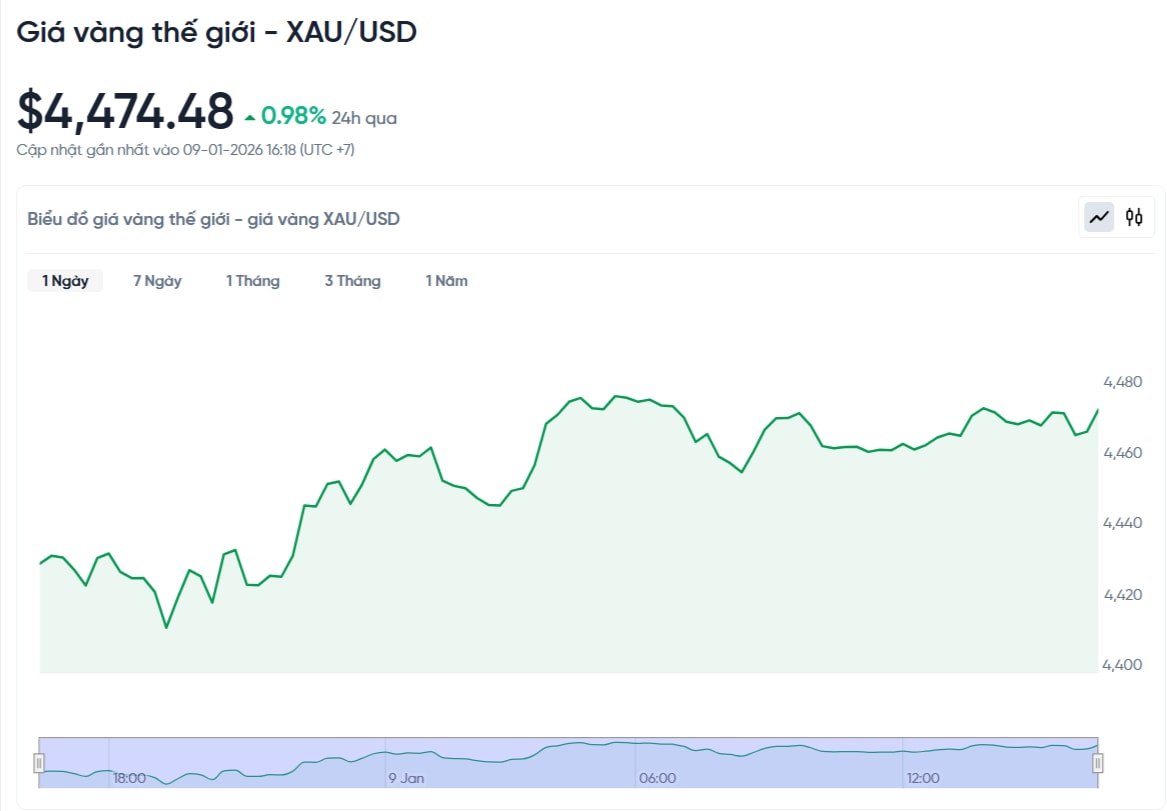Click the green up-arrow change indicator
The height and width of the screenshot is (811, 1167).
pos(250,118)
